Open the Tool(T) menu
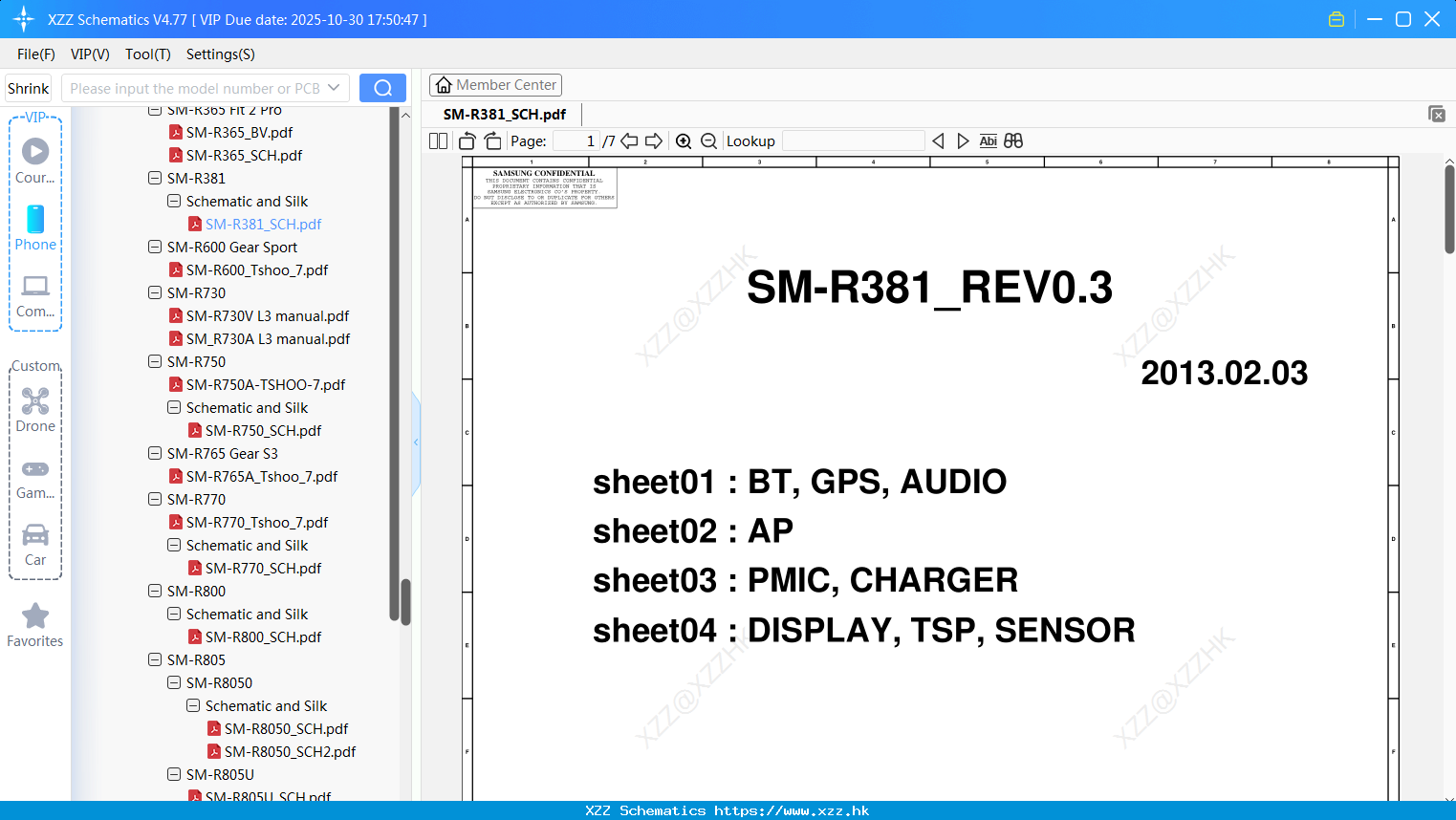Viewport: 1456px width, 820px height. pos(148,54)
